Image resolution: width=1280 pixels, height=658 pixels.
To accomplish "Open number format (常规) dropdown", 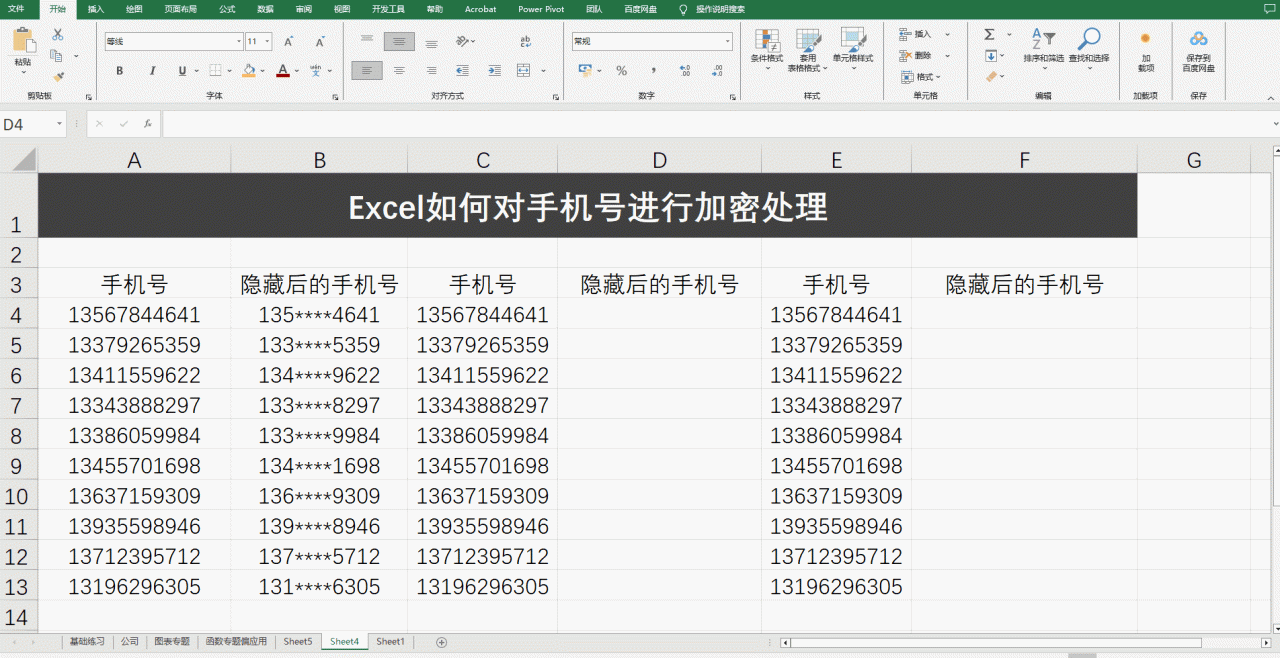I will point(727,42).
